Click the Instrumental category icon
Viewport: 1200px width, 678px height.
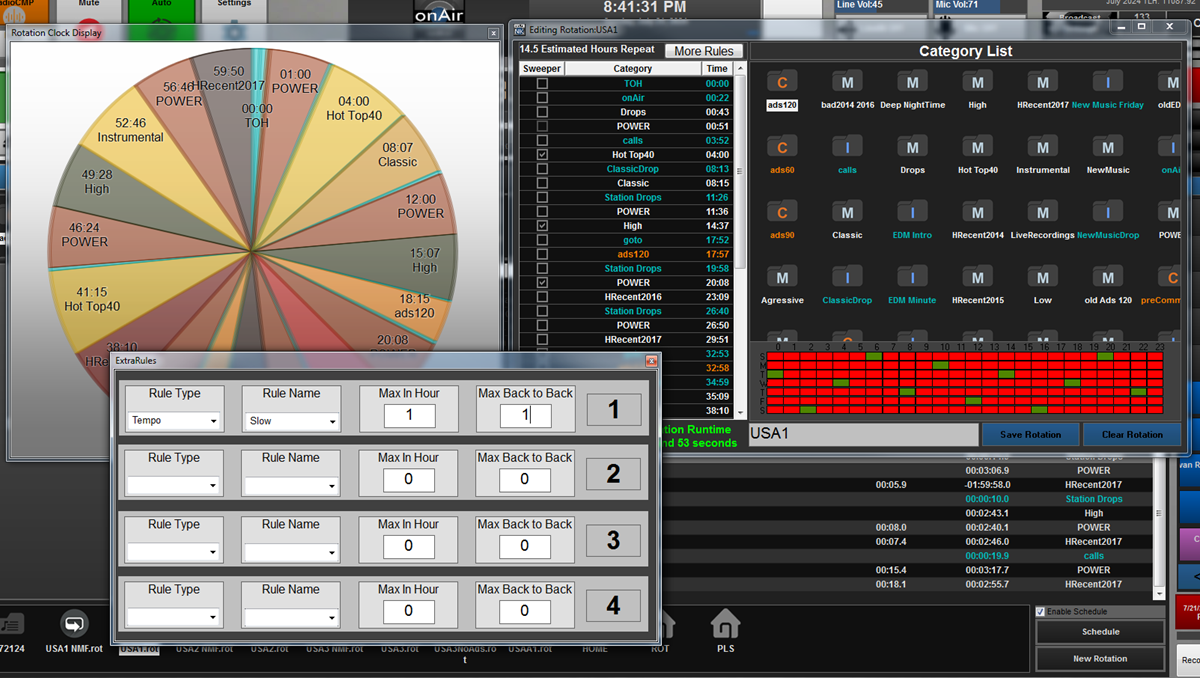tap(1042, 147)
